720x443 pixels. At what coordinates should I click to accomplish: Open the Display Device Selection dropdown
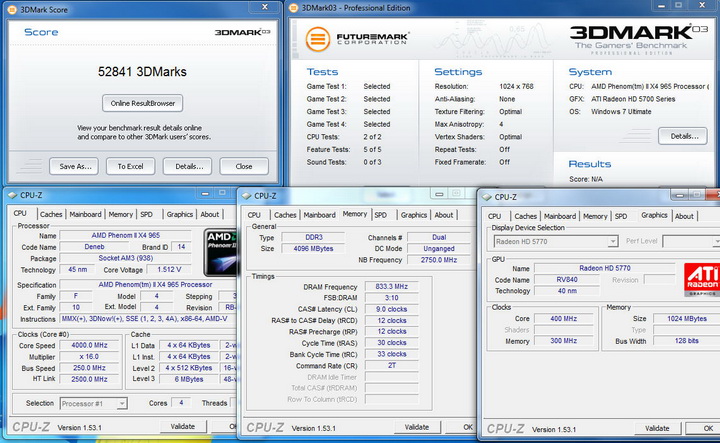click(556, 241)
